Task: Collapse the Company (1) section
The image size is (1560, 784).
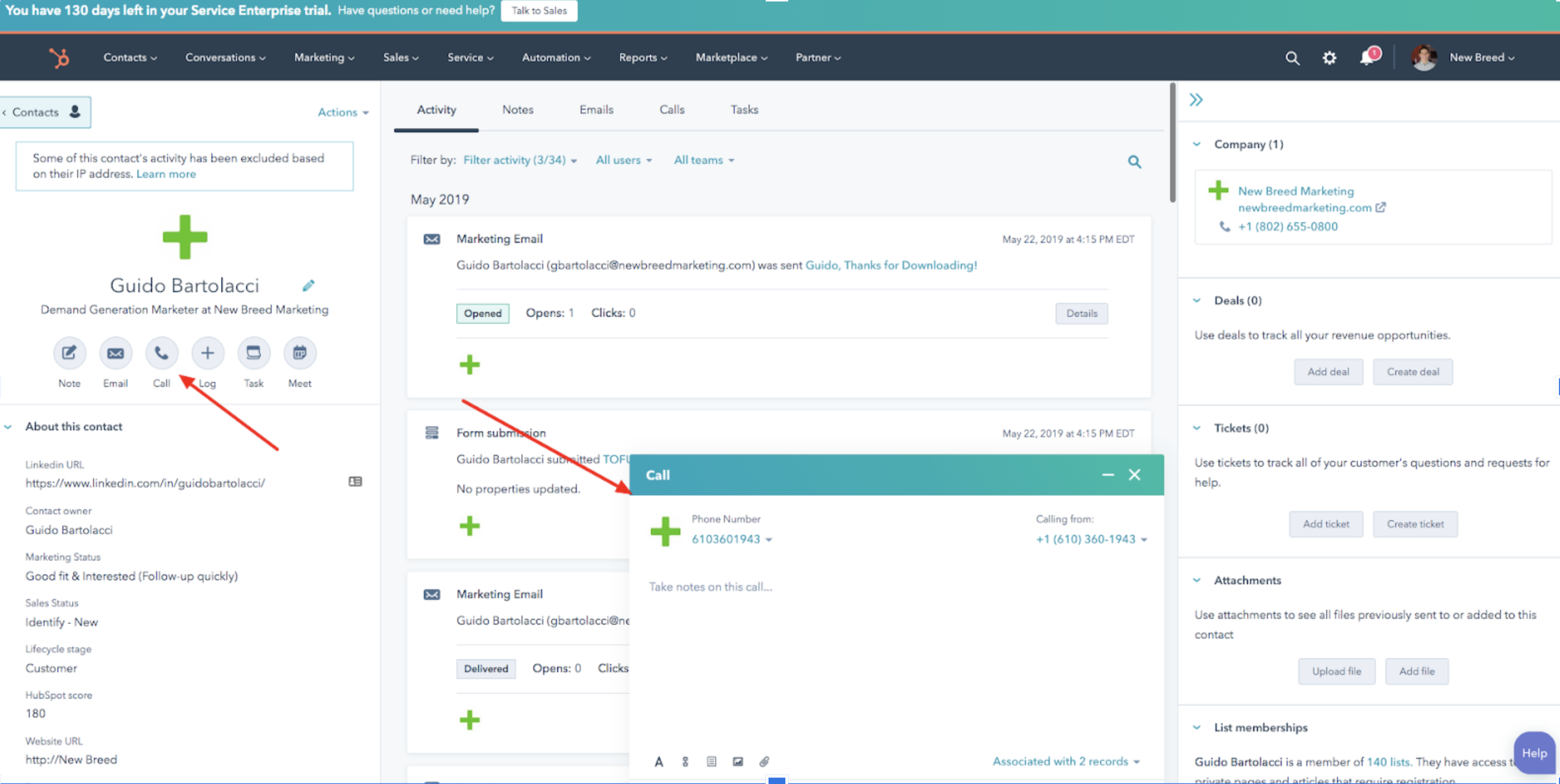Action: pyautogui.click(x=1197, y=144)
